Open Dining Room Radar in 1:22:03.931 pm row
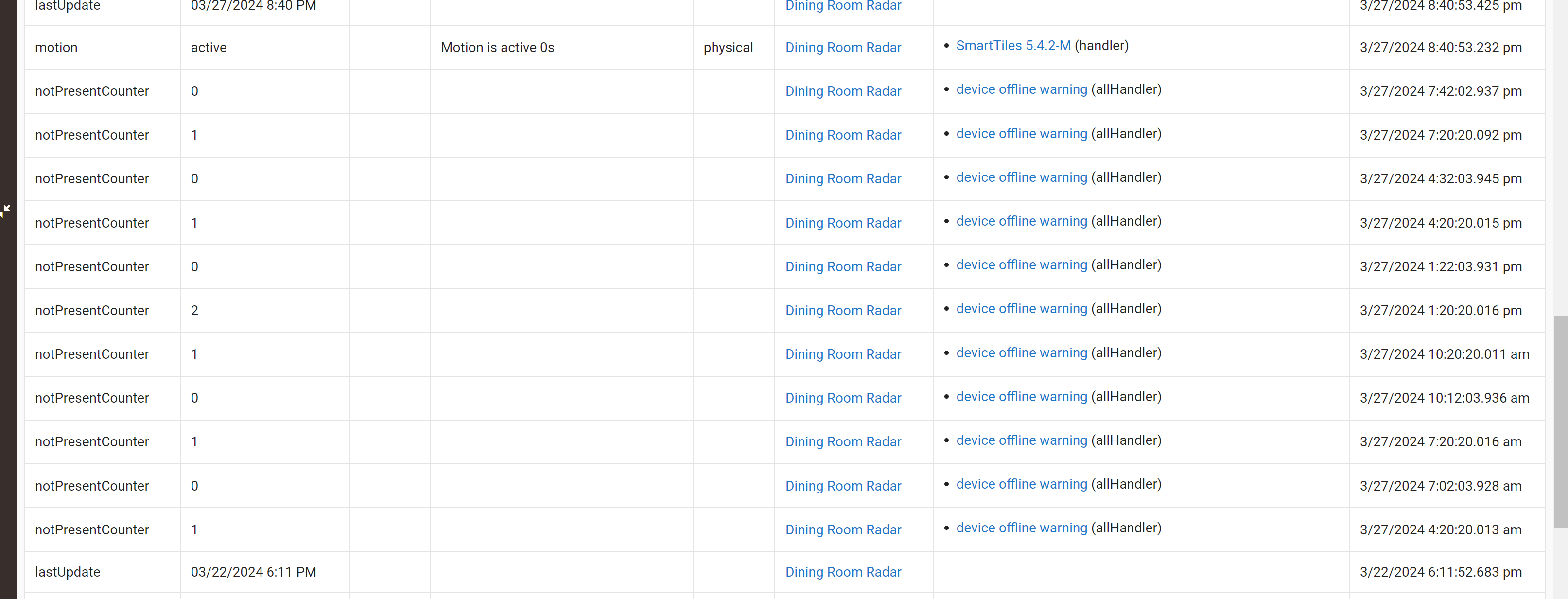The height and width of the screenshot is (599, 1568). (x=843, y=266)
